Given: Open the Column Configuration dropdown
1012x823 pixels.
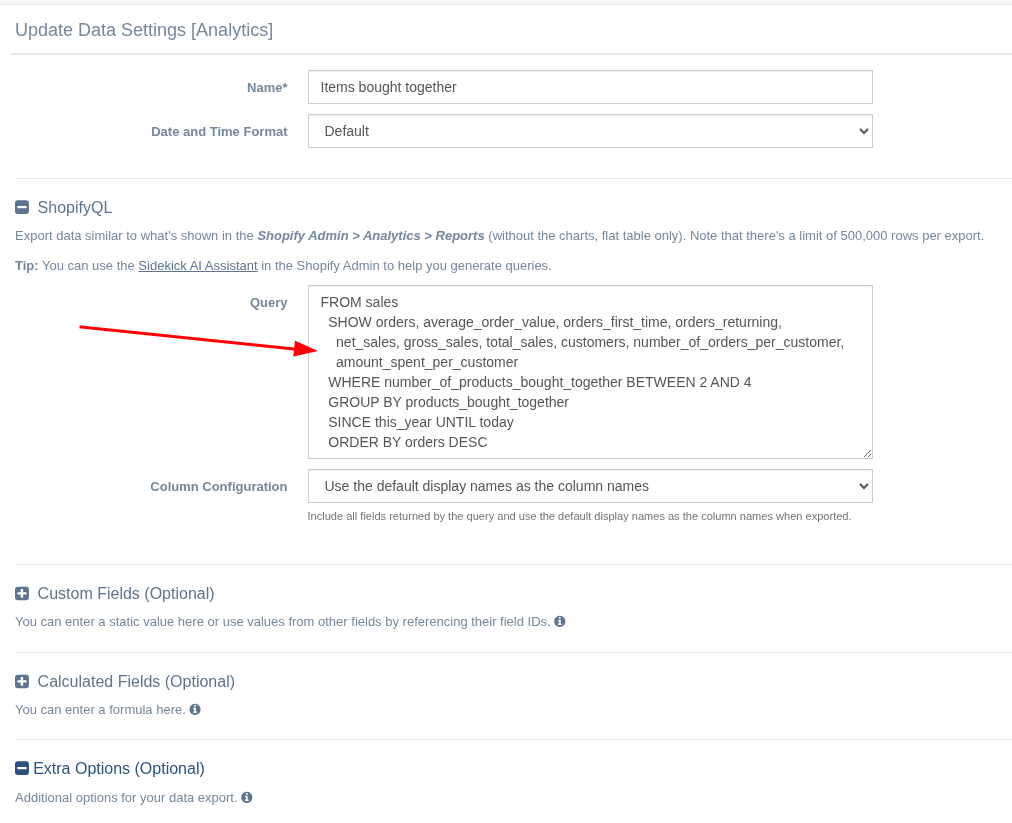Looking at the screenshot, I should (x=590, y=486).
